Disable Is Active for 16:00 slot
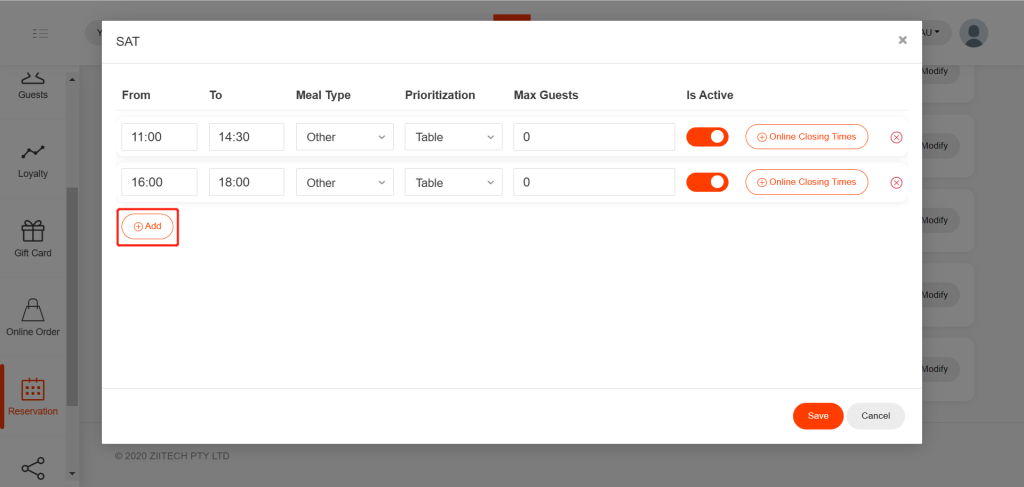The image size is (1024, 487). [x=707, y=182]
